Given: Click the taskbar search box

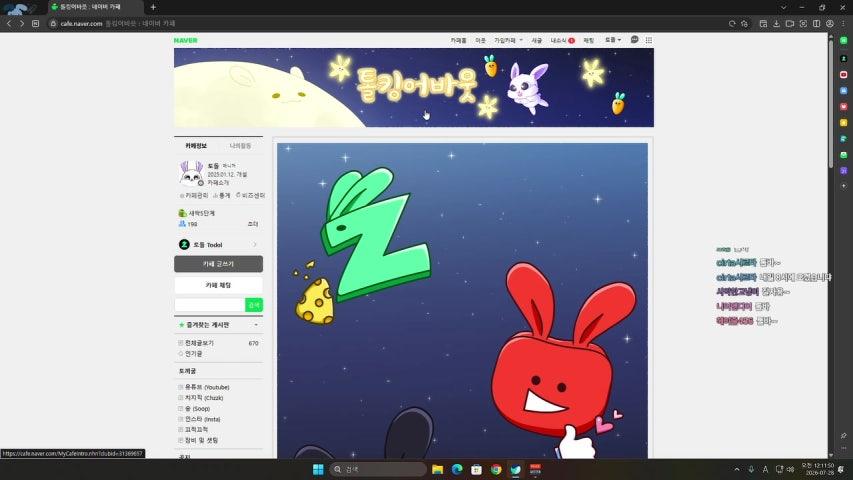Looking at the screenshot, I should point(378,469).
